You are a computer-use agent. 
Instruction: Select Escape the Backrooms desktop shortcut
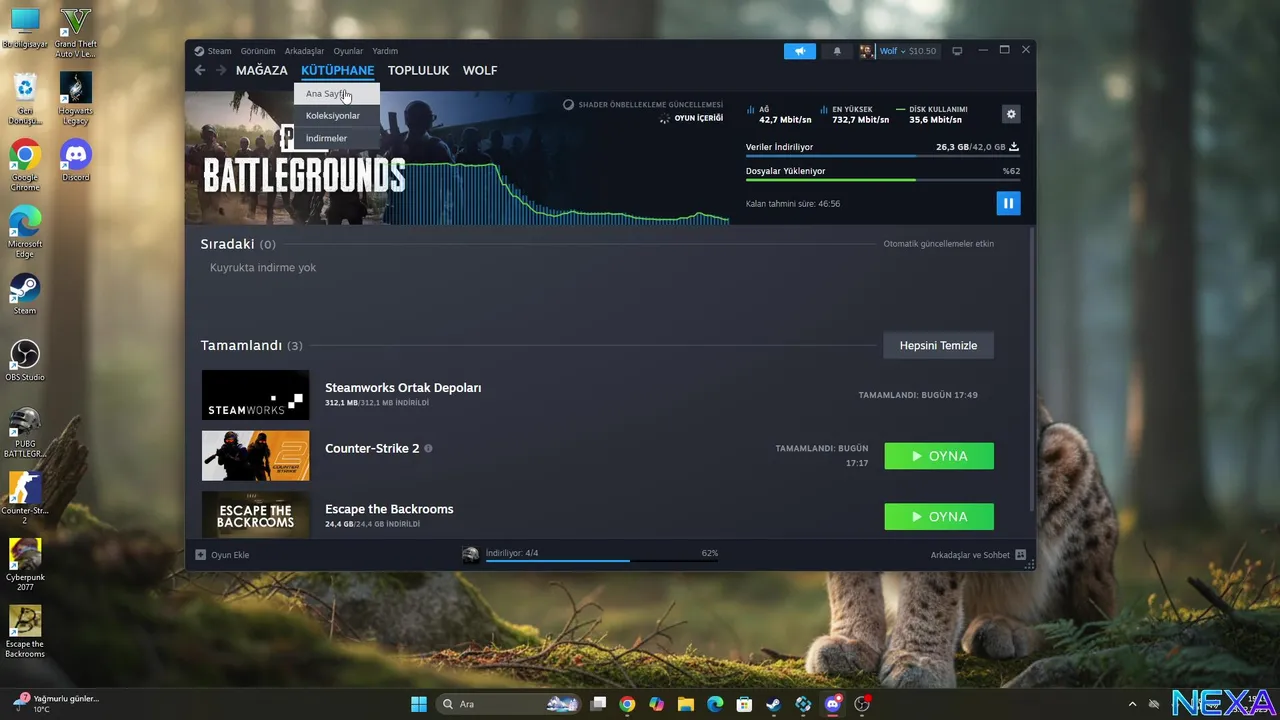24,632
